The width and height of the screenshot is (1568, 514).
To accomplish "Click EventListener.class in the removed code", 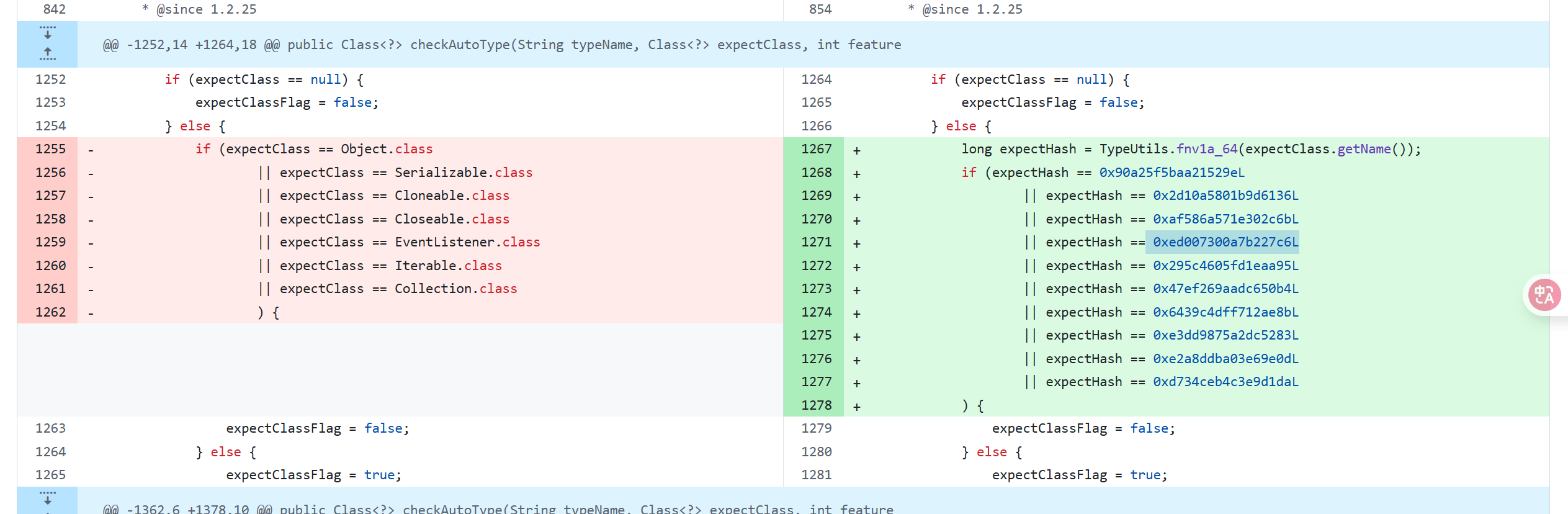I will point(467,242).
